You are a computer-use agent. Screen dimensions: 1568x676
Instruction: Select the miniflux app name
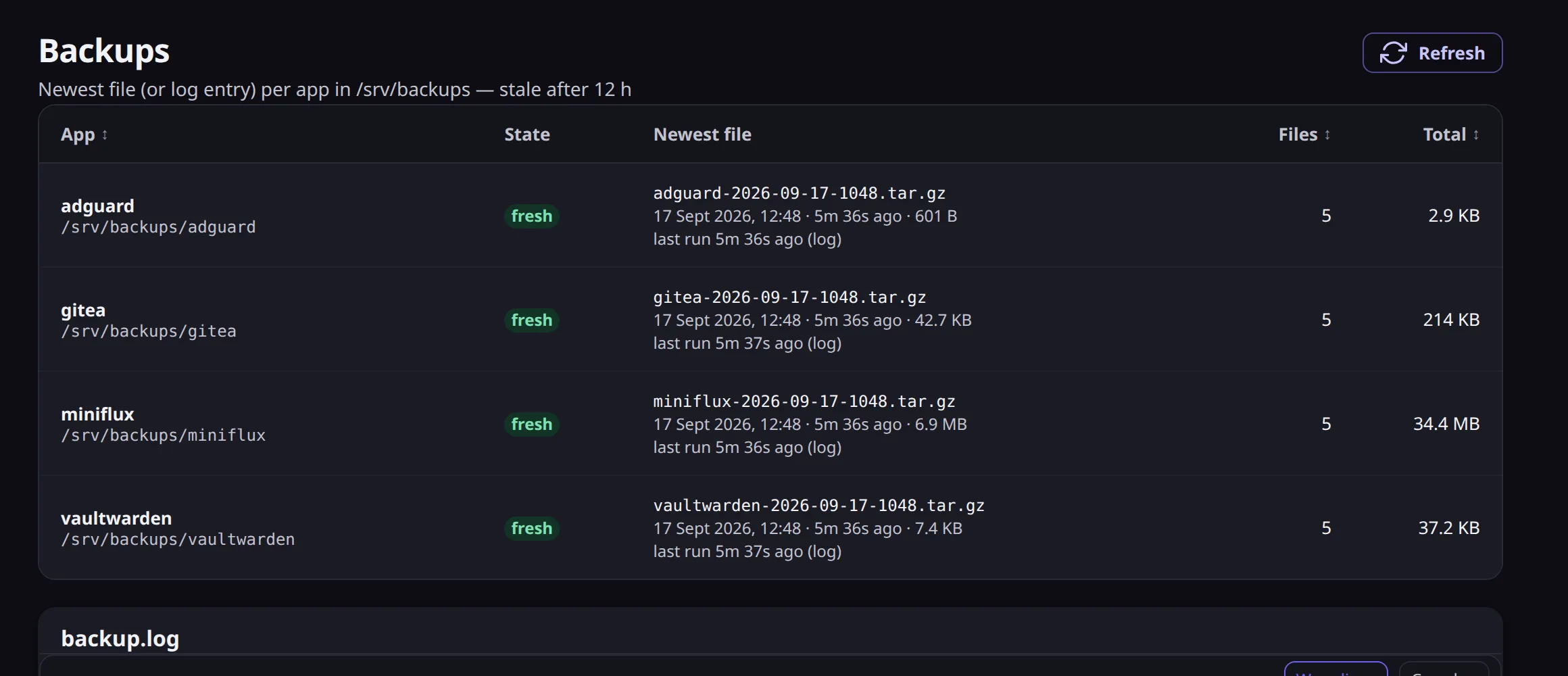[x=97, y=414]
